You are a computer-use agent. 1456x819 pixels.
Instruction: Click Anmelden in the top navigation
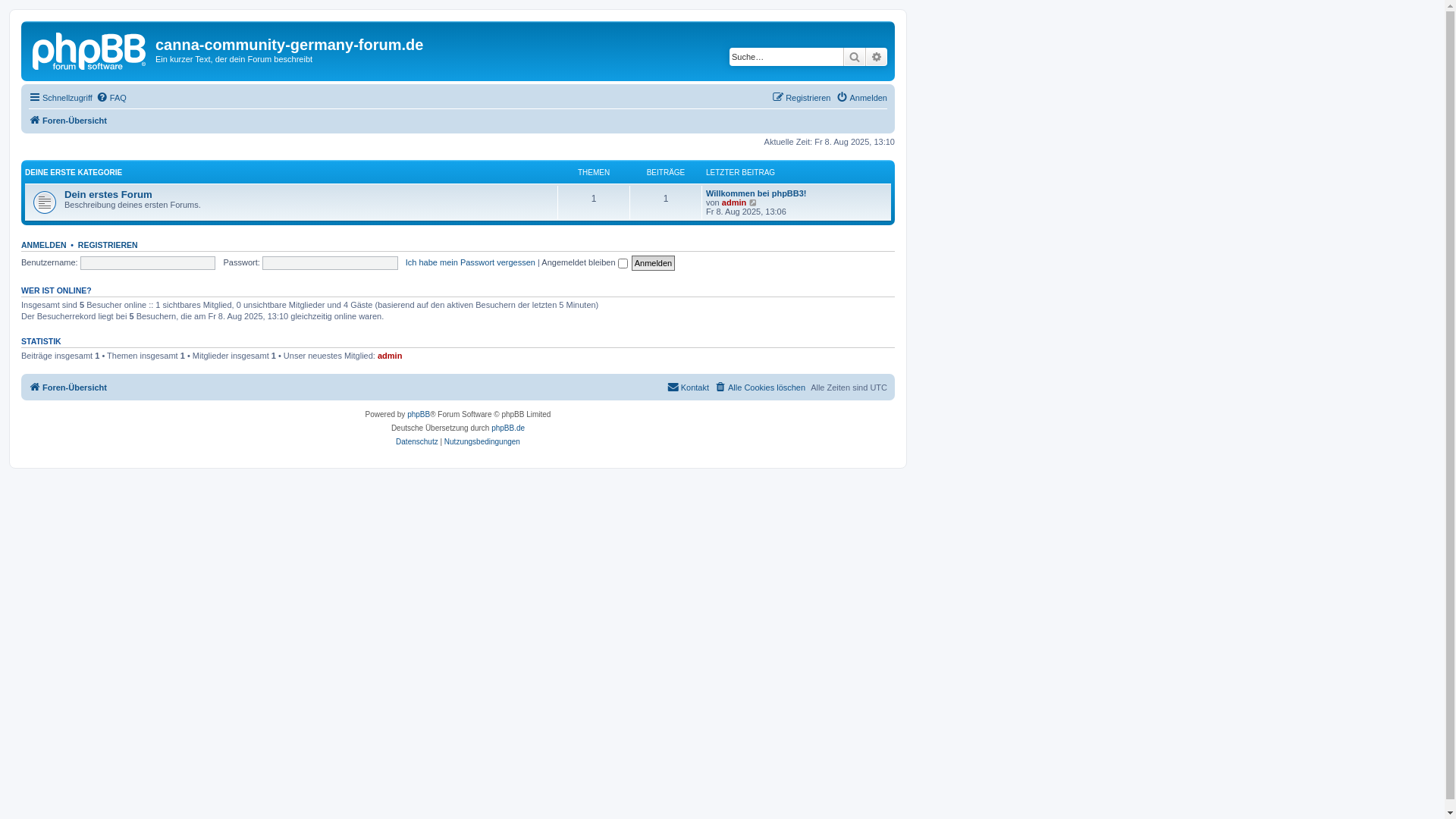click(861, 98)
